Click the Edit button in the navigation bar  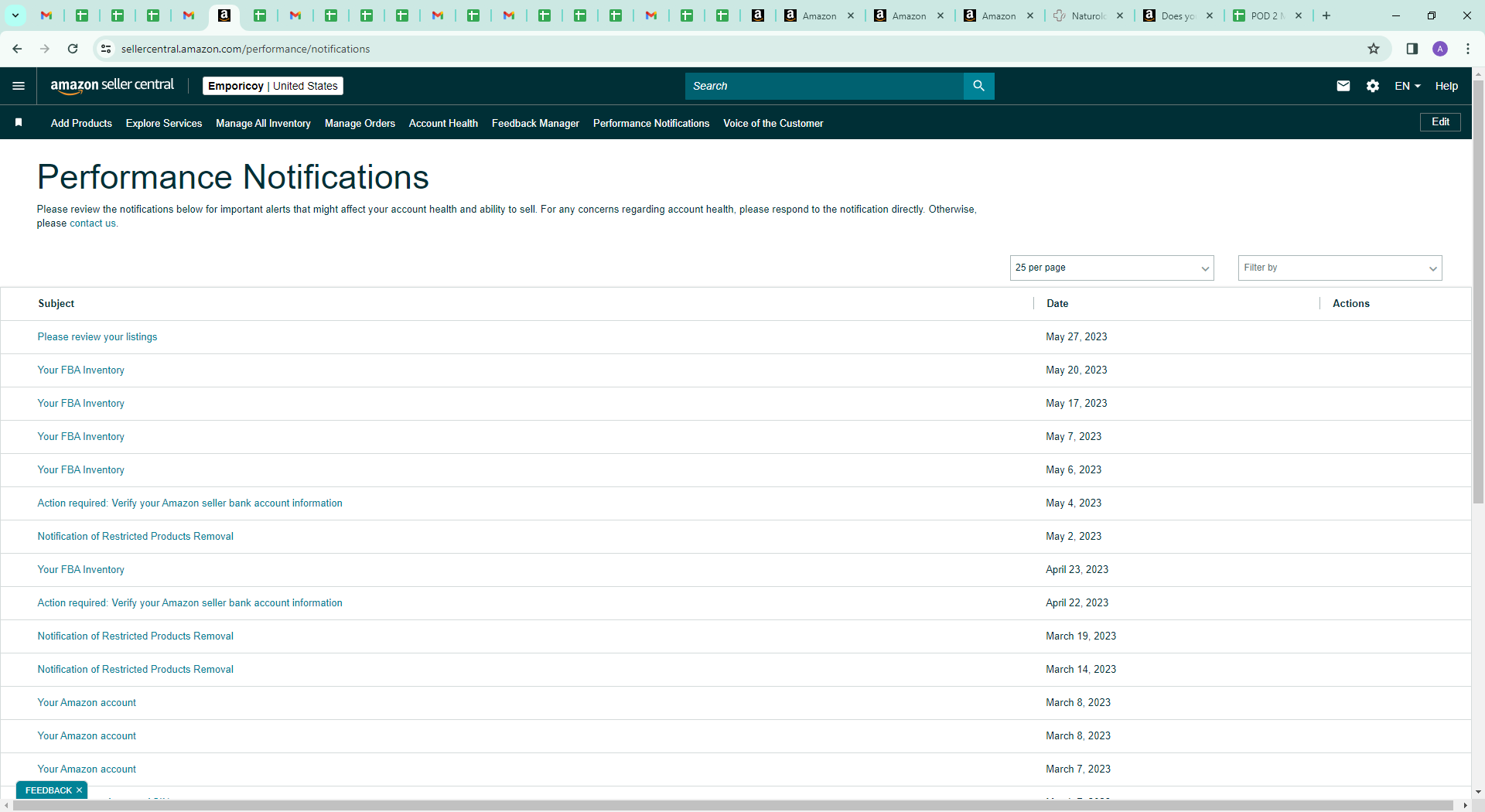pos(1440,122)
